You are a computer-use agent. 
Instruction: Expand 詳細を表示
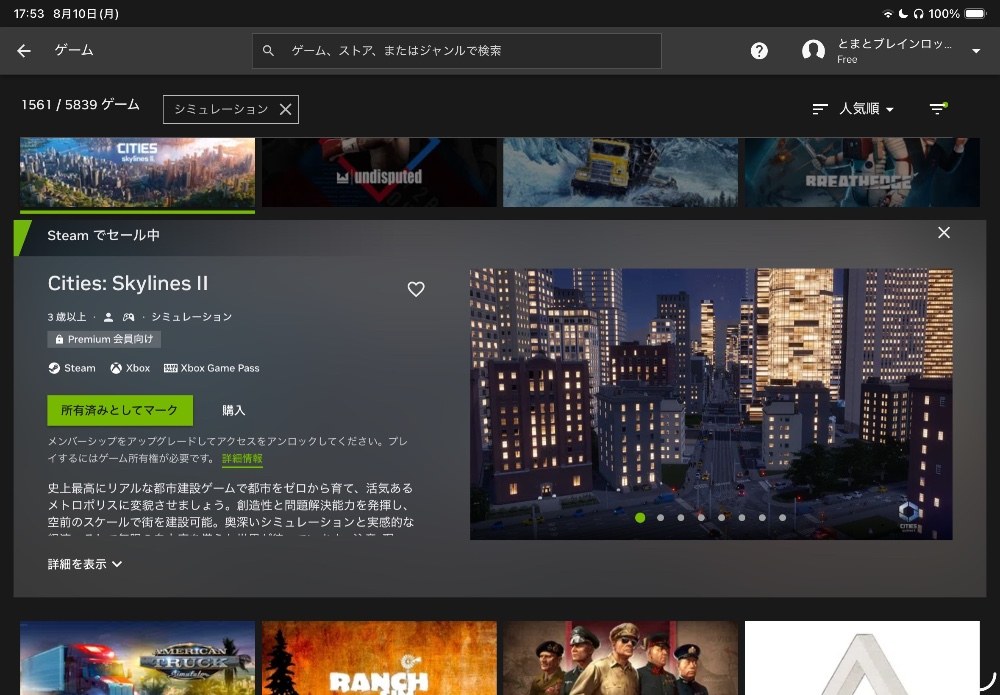[85, 564]
